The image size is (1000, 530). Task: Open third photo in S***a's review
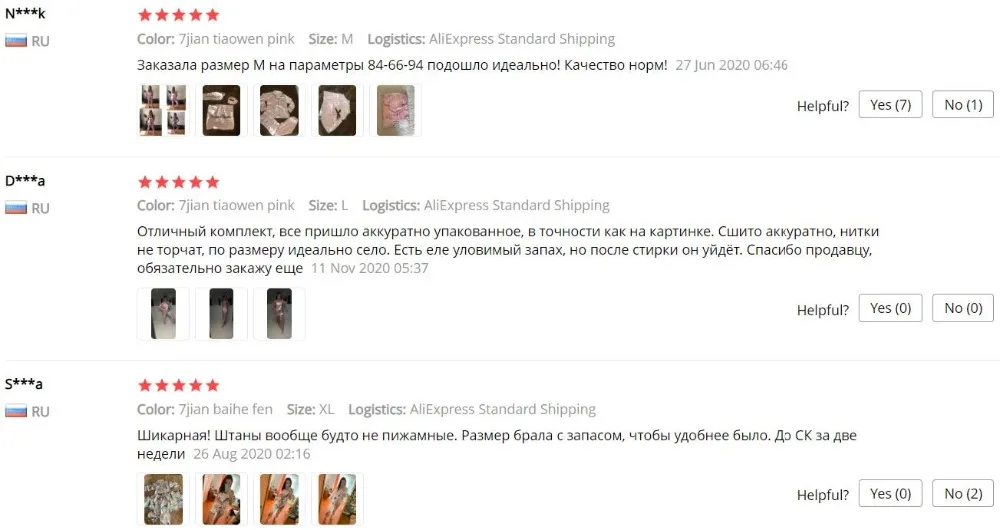[x=279, y=499]
